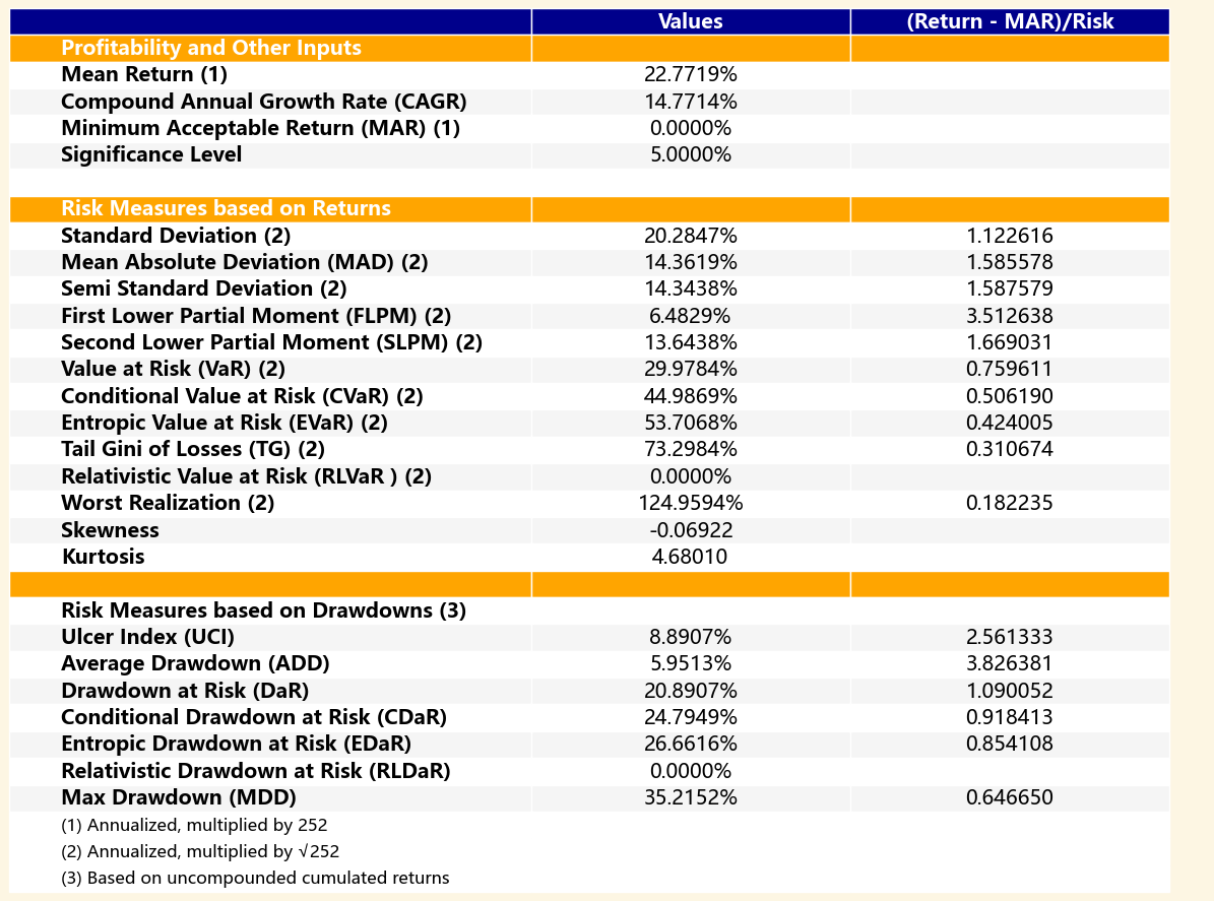Select the Significance Level value 5.0000%
This screenshot has width=1214, height=901.
point(690,154)
